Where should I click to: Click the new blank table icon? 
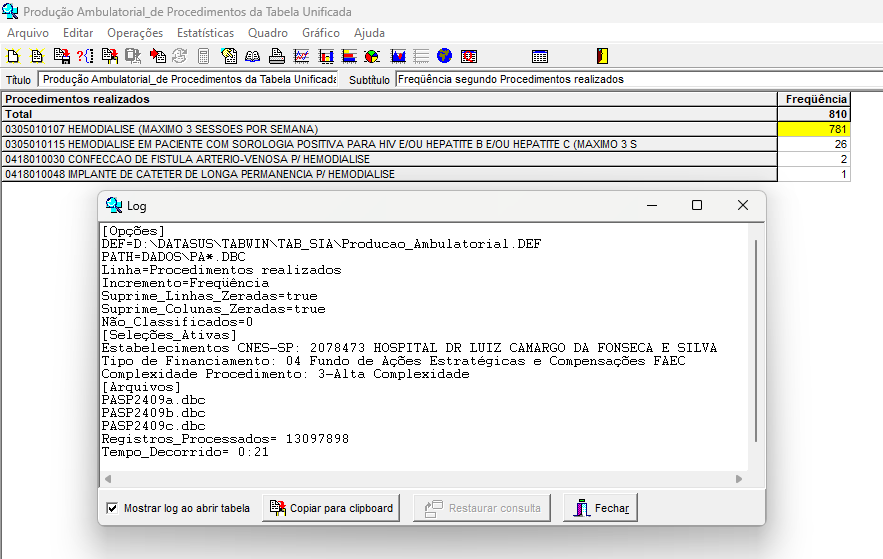[x=13, y=56]
